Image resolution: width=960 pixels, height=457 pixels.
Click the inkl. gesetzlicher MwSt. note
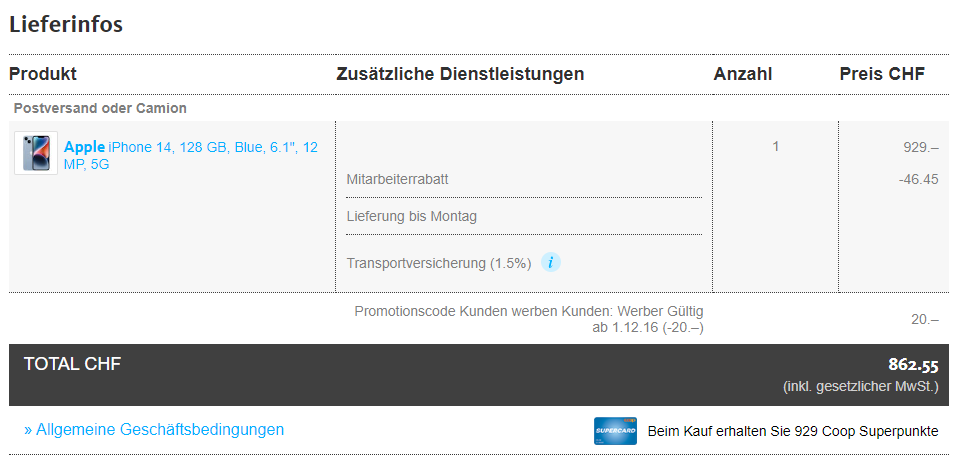861,387
